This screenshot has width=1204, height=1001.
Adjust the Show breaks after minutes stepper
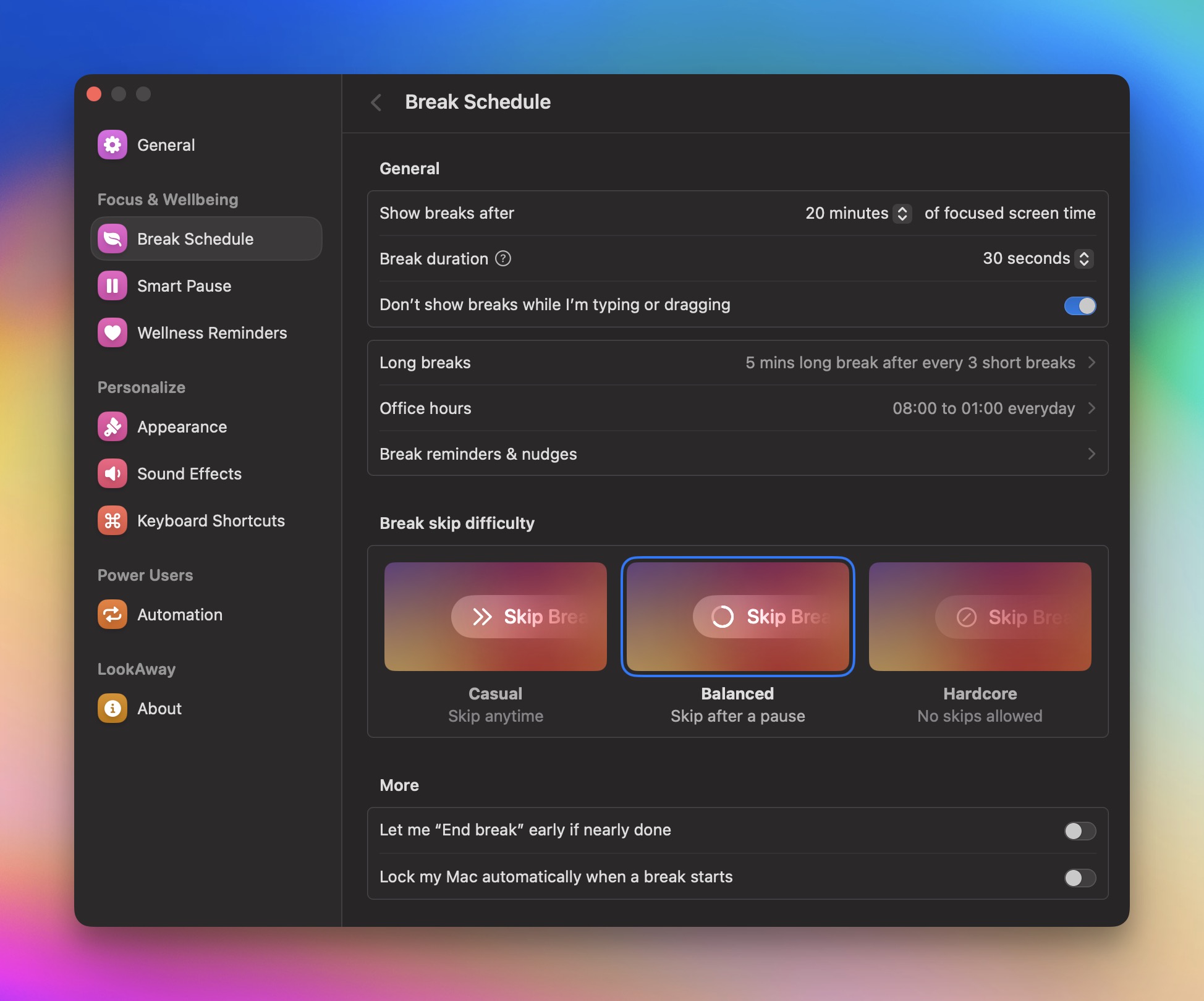tap(904, 213)
